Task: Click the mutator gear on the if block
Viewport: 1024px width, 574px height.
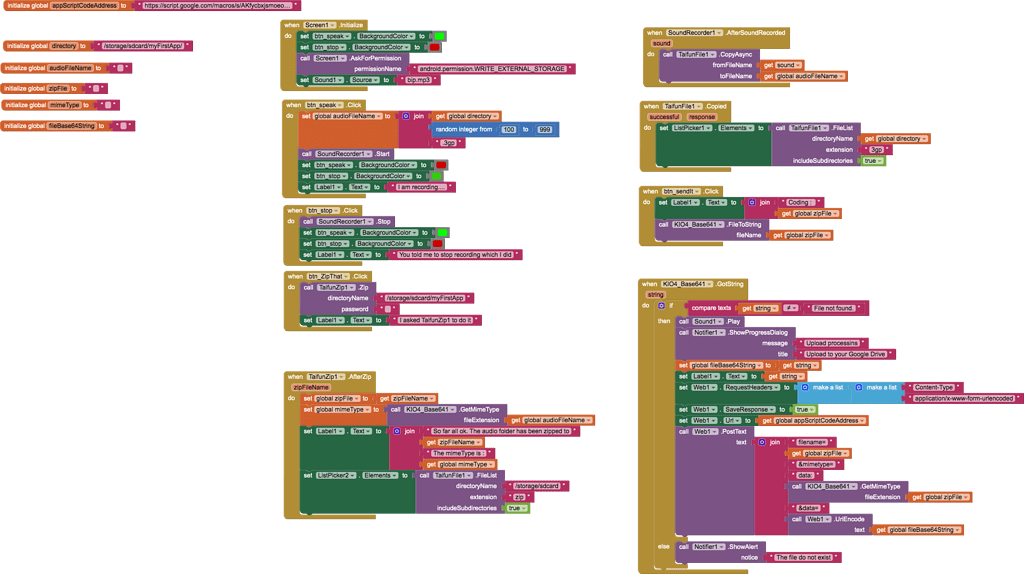Action: (x=661, y=306)
